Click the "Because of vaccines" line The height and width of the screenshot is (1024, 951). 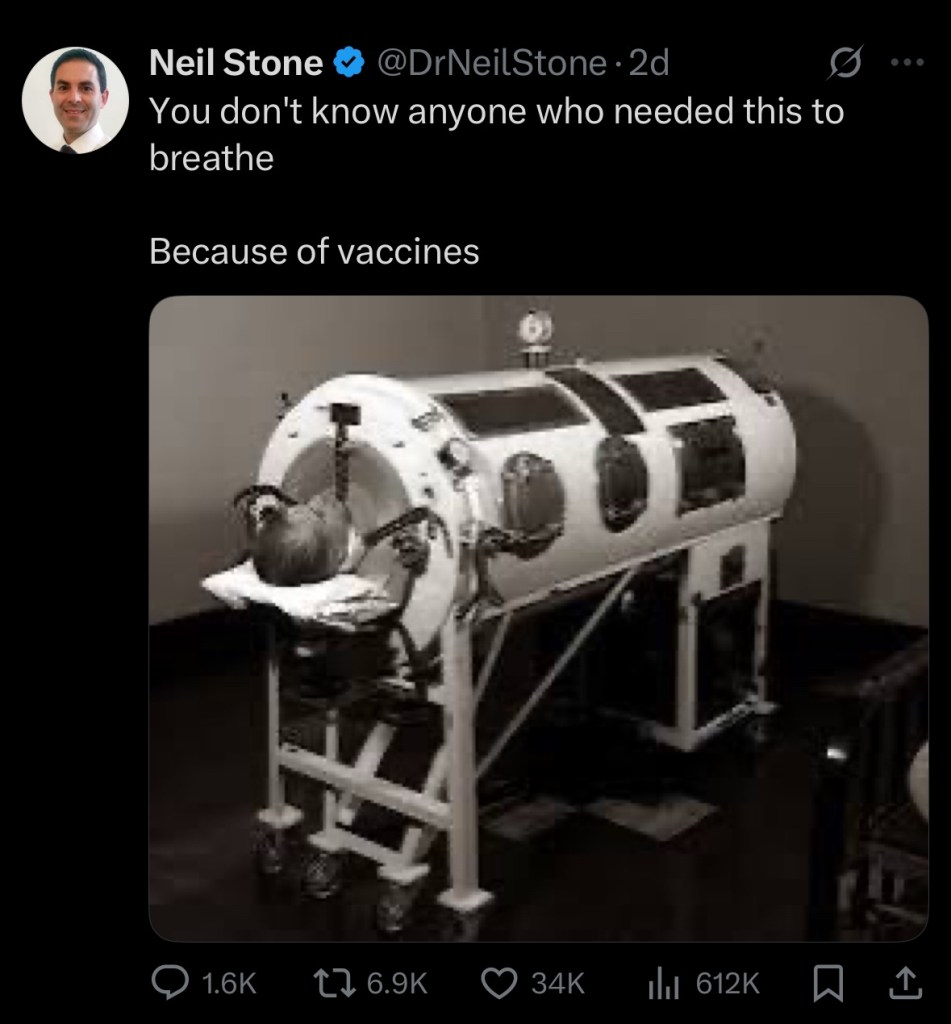click(314, 252)
